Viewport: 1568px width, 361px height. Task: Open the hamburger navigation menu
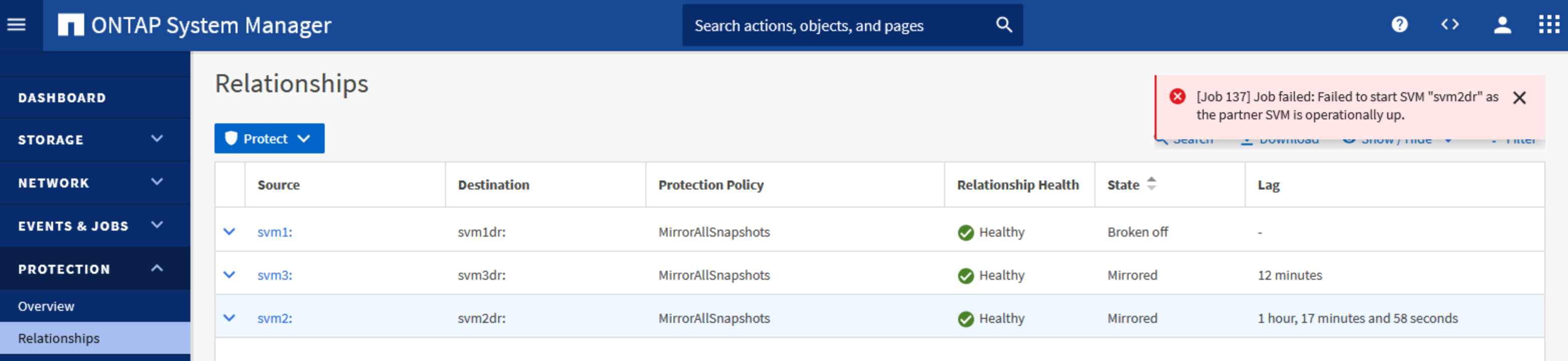click(x=17, y=25)
